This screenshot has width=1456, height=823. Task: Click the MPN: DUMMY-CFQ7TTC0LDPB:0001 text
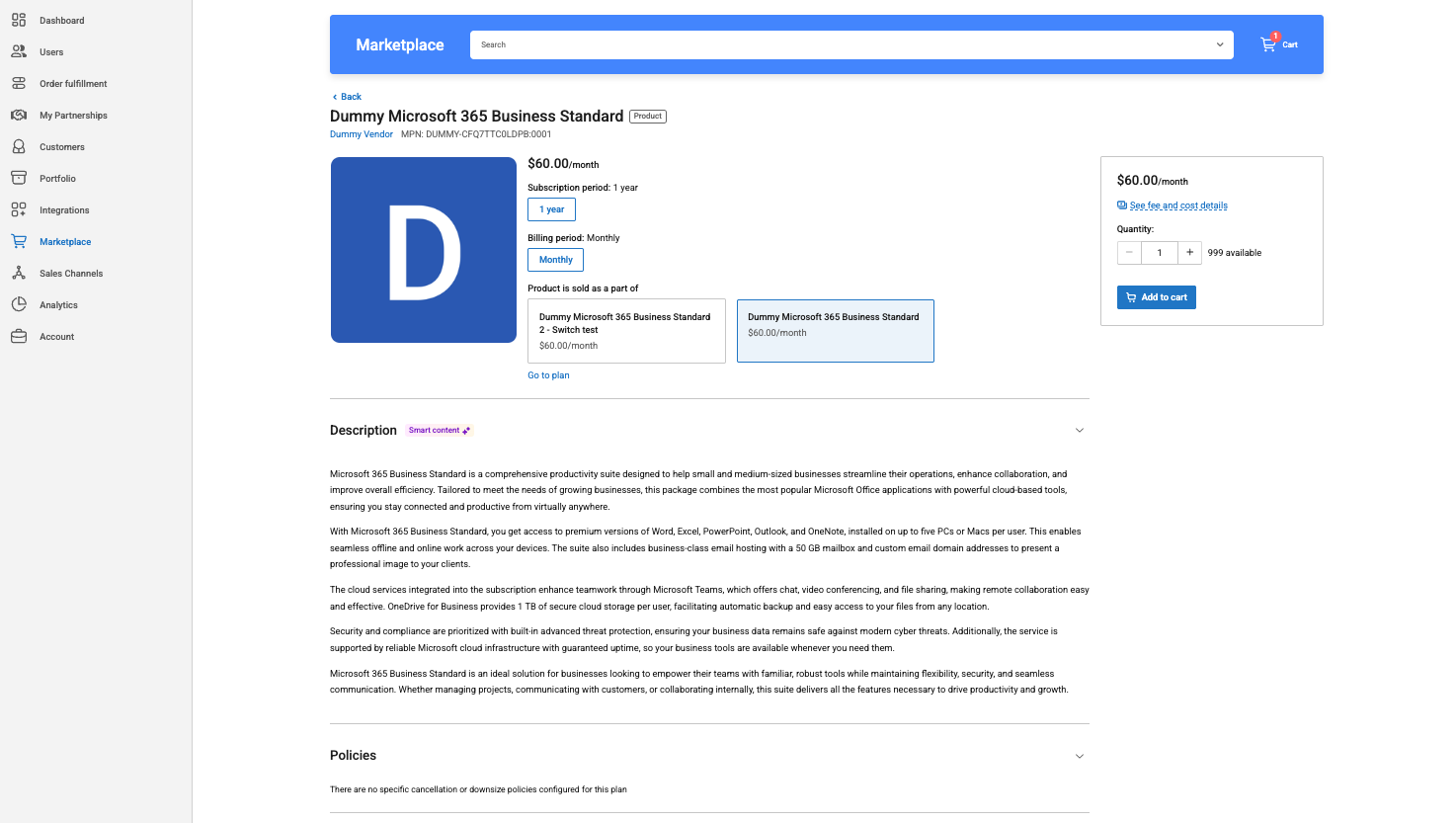pos(476,134)
